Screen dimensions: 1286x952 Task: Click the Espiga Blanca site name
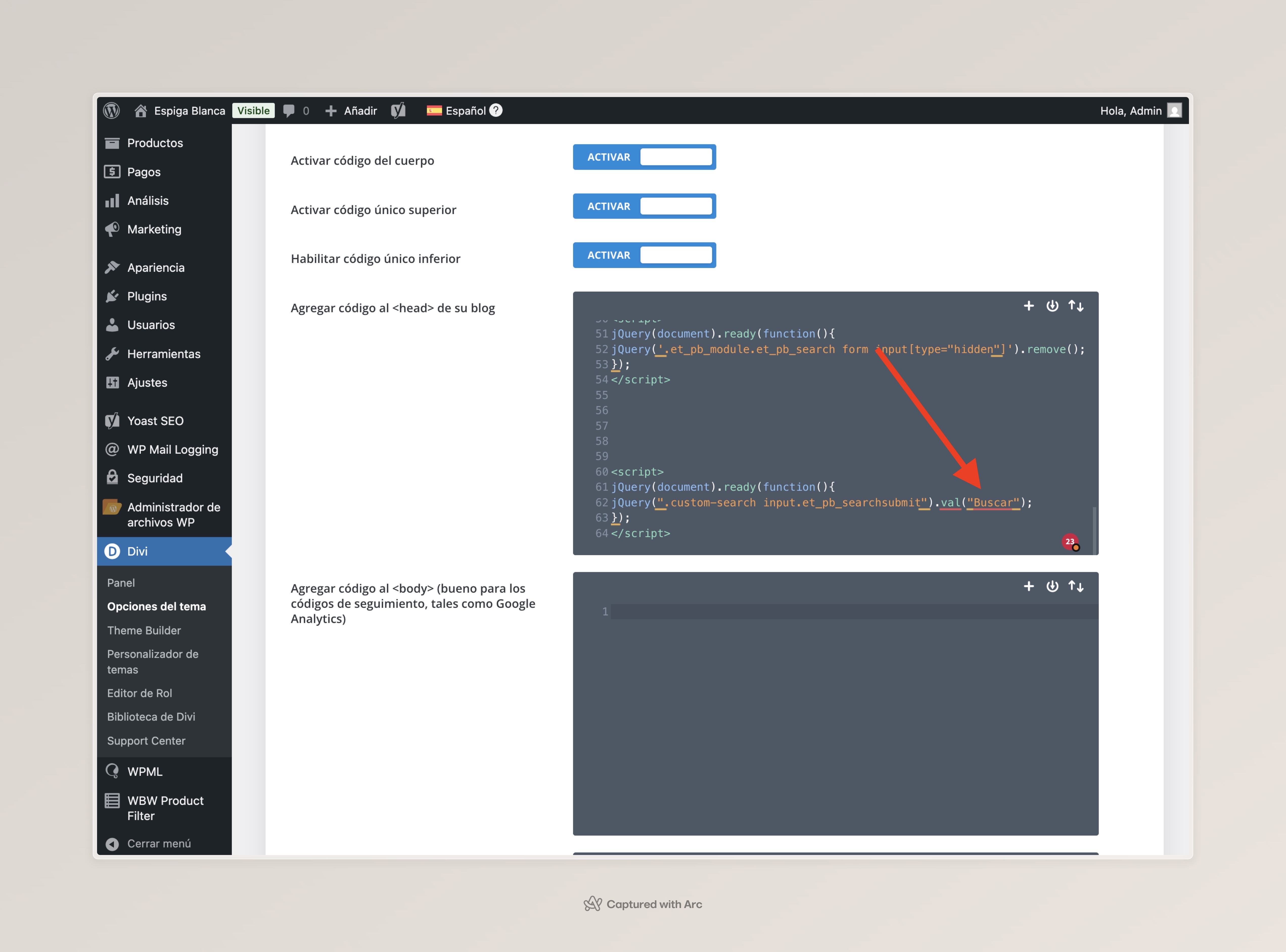click(189, 111)
